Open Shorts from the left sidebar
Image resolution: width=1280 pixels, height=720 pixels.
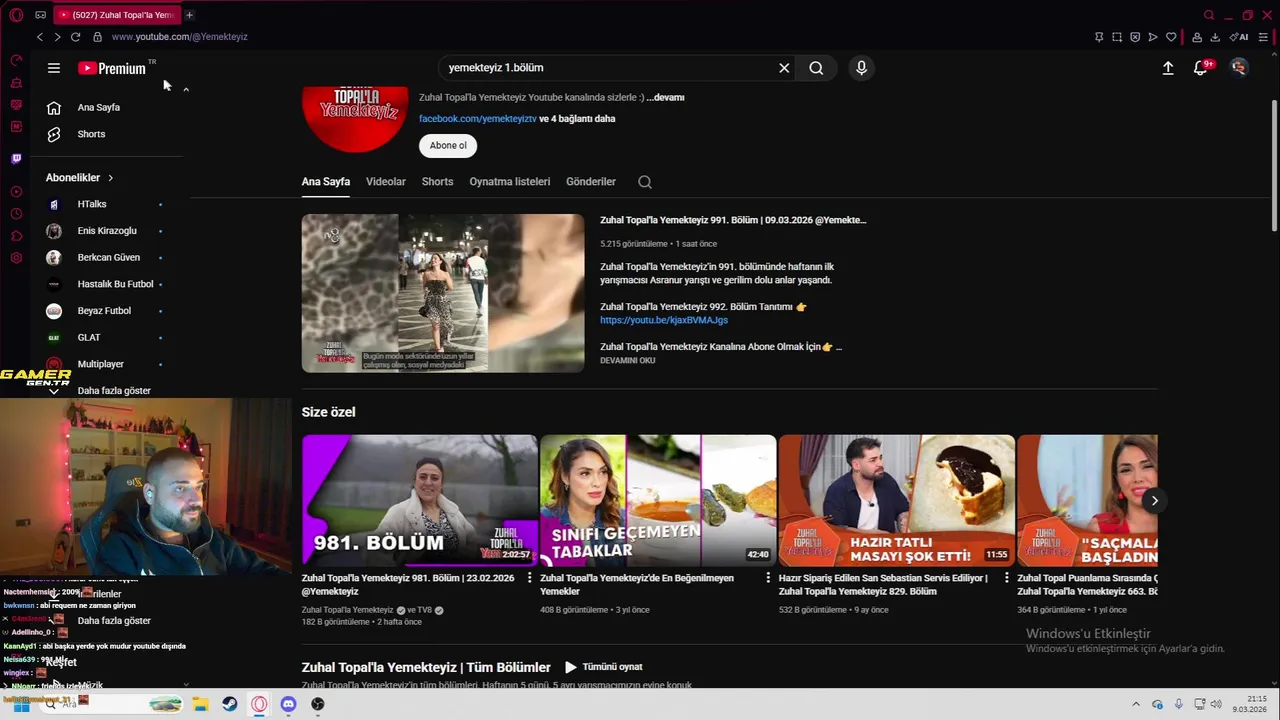coord(91,134)
